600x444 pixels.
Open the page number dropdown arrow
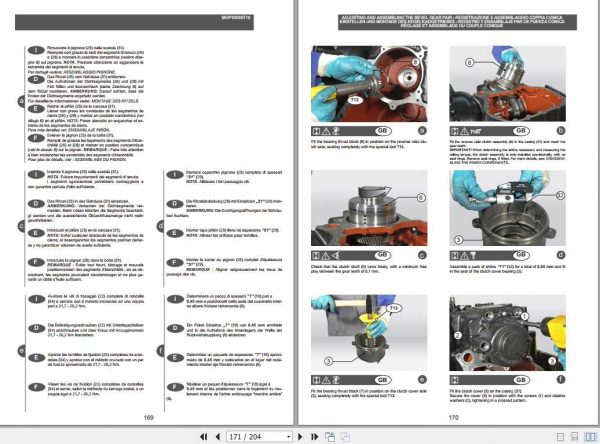[288, 437]
